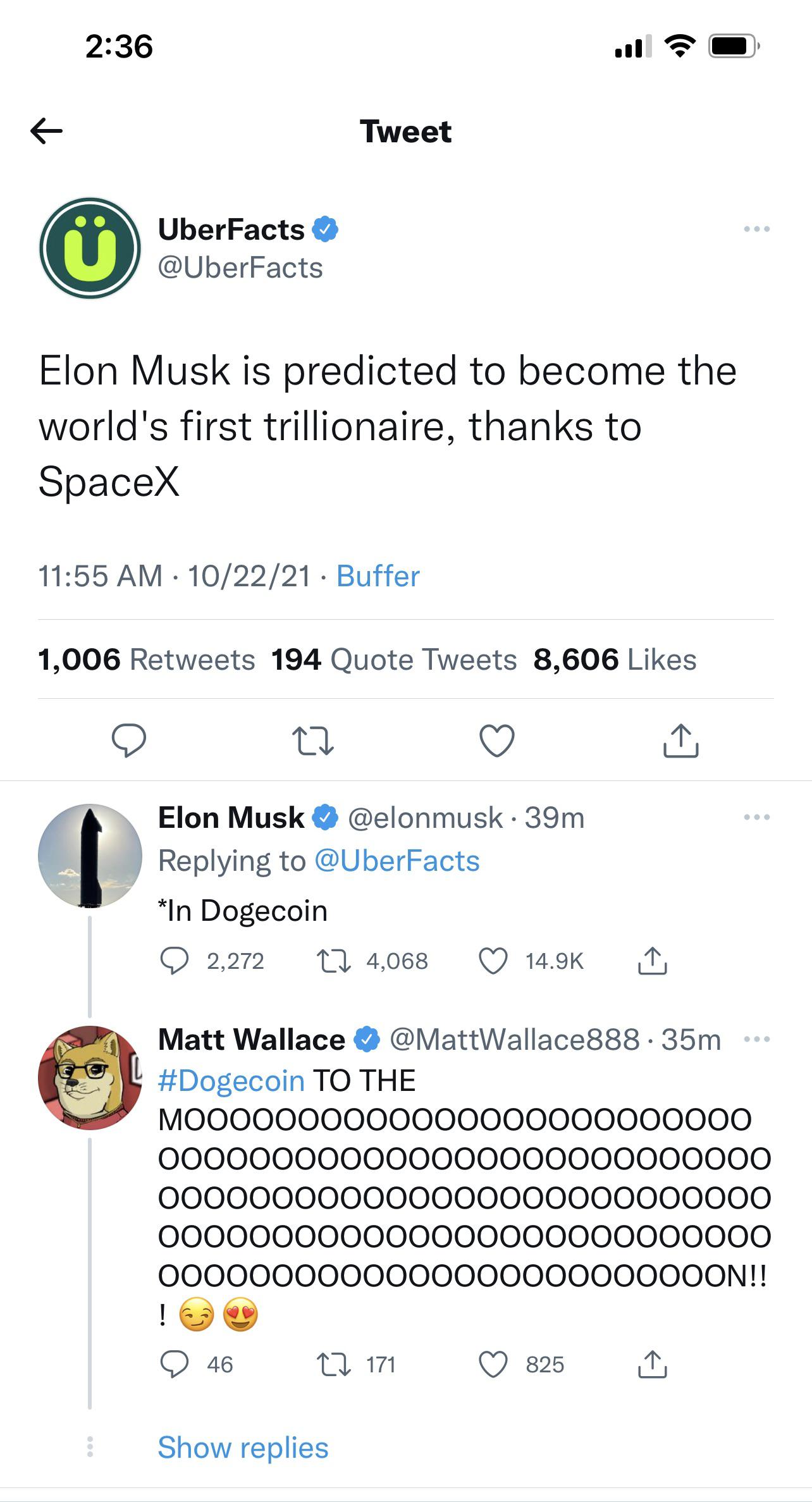This screenshot has width=812, height=1502.
Task: Like Matt Wallace's reply with 825 likes
Action: pyautogui.click(x=493, y=1364)
